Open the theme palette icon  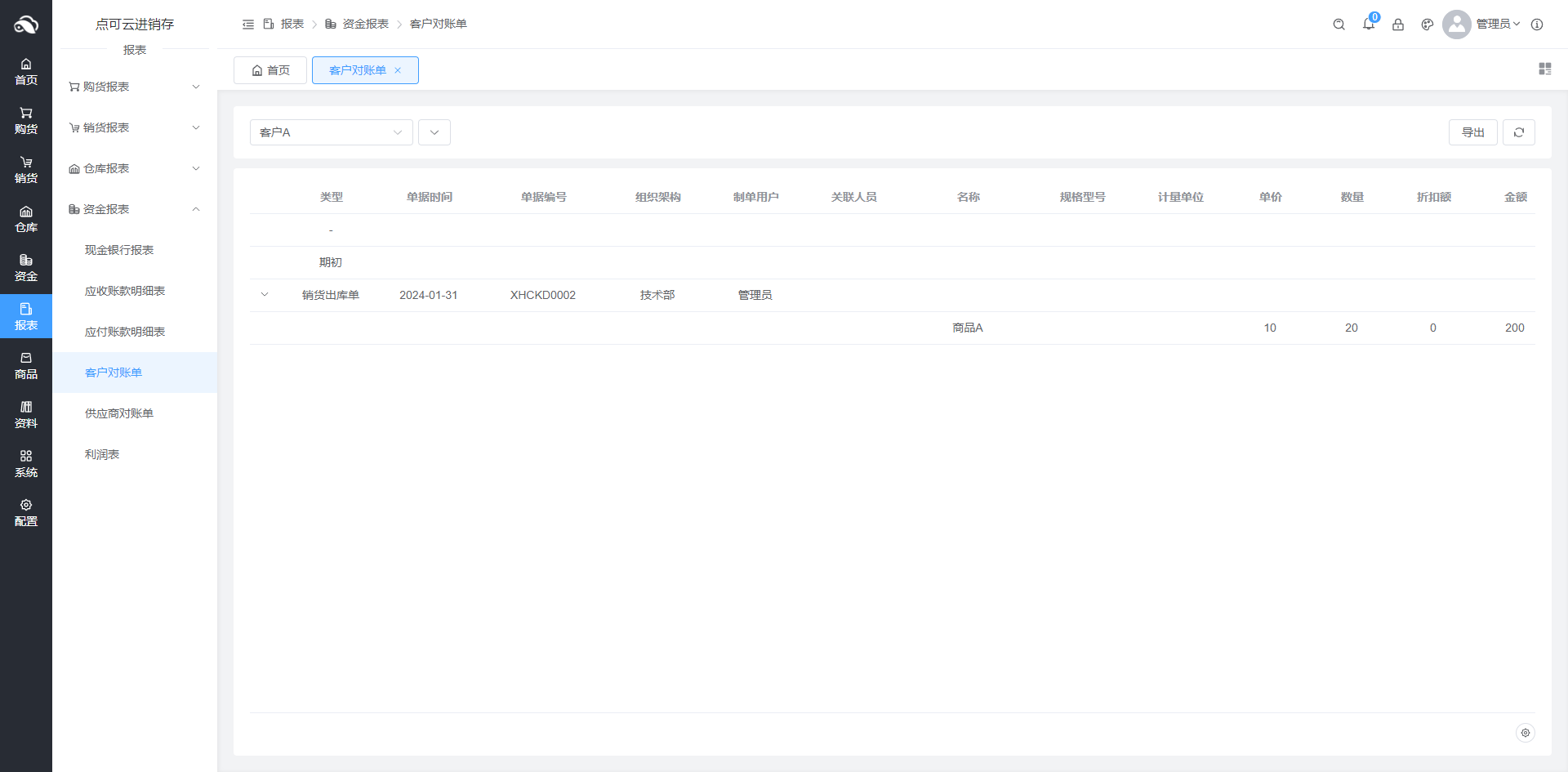tap(1427, 25)
